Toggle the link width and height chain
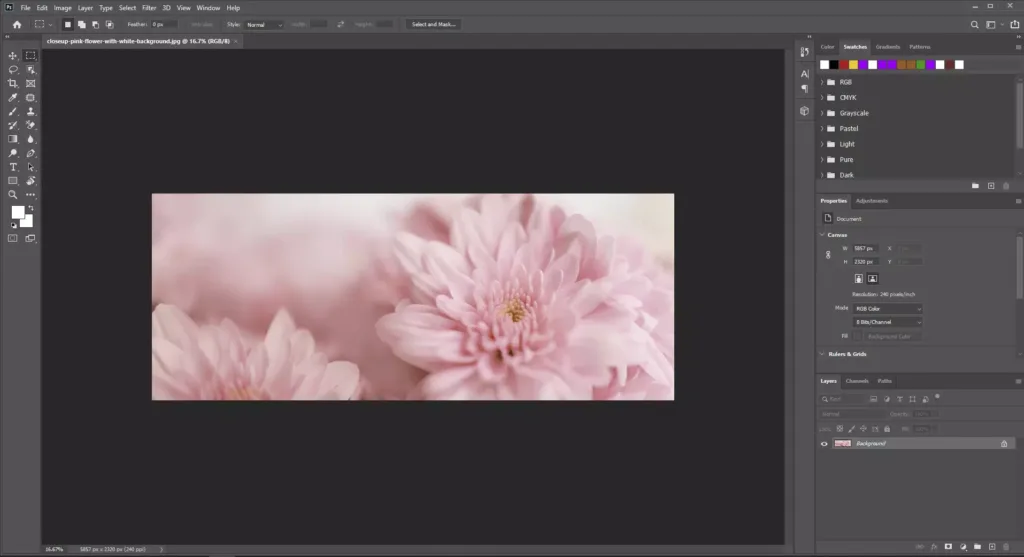Screen dimensions: 1024x557 828,255
